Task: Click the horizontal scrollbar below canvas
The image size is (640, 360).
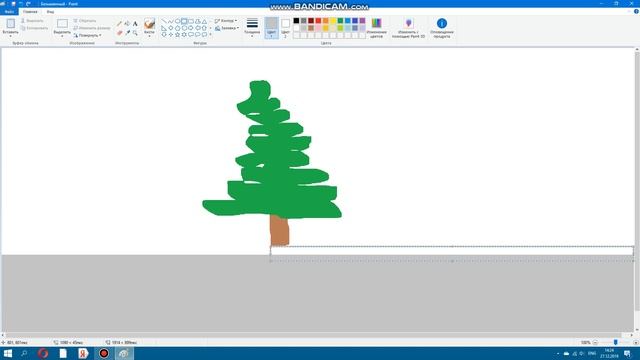Action: tap(317, 335)
